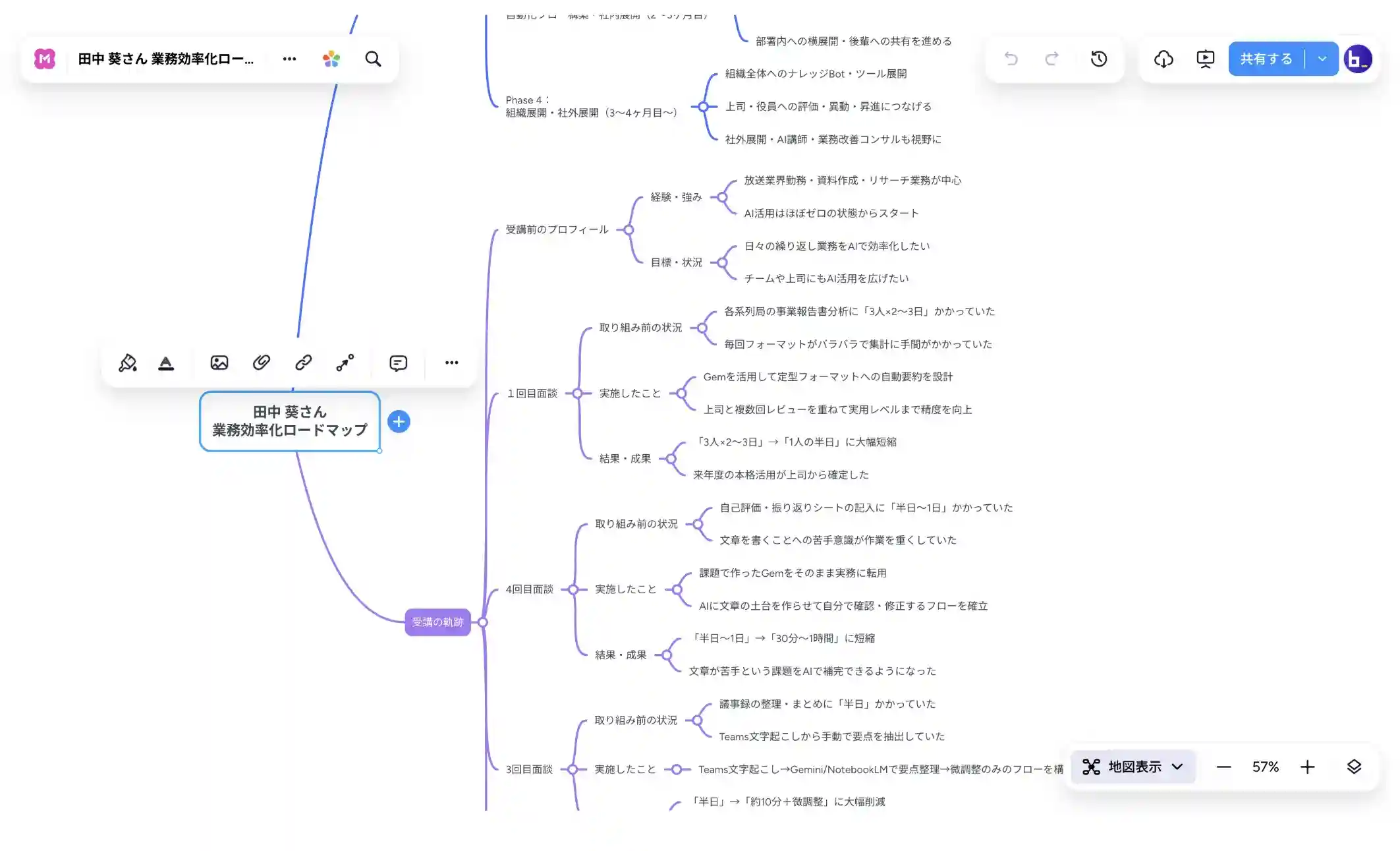Collapse the 経験・強み branch node
1400x851 pixels.
[723, 197]
